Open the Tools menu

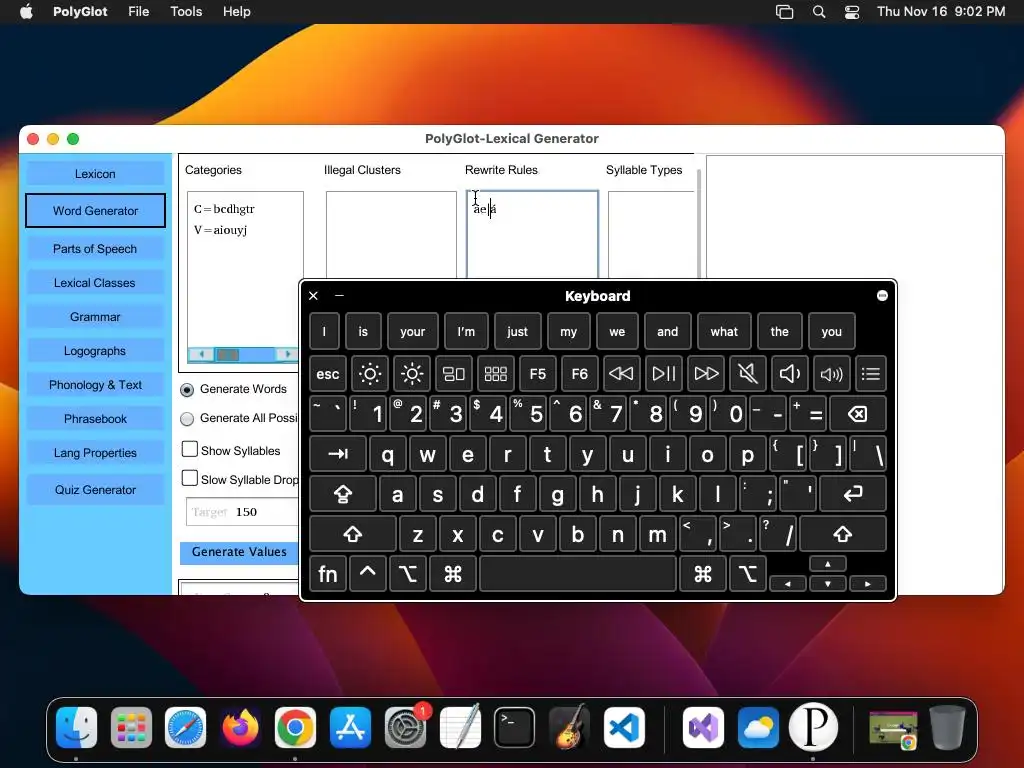(186, 12)
